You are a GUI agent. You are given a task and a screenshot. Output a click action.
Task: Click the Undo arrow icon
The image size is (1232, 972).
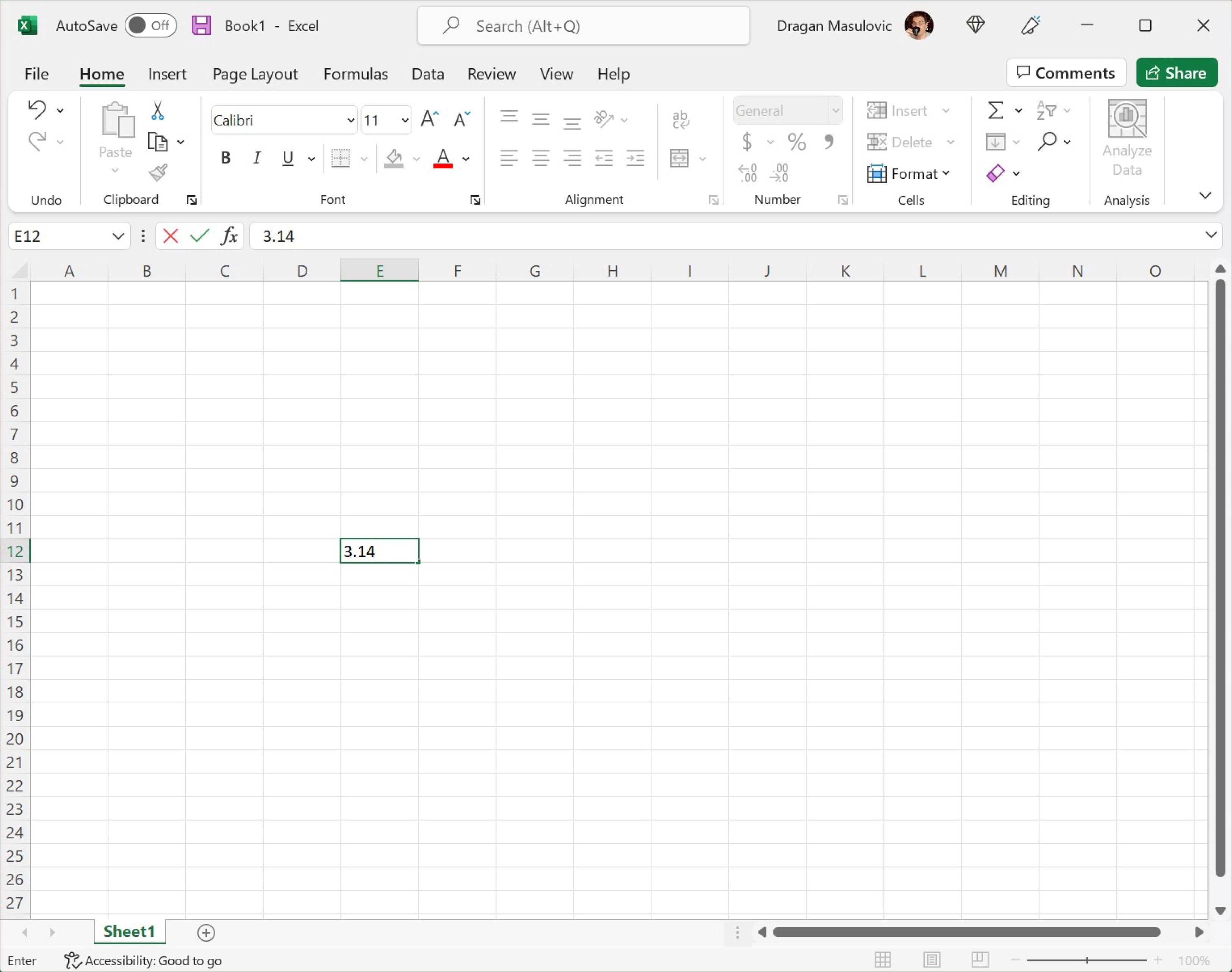[x=37, y=109]
